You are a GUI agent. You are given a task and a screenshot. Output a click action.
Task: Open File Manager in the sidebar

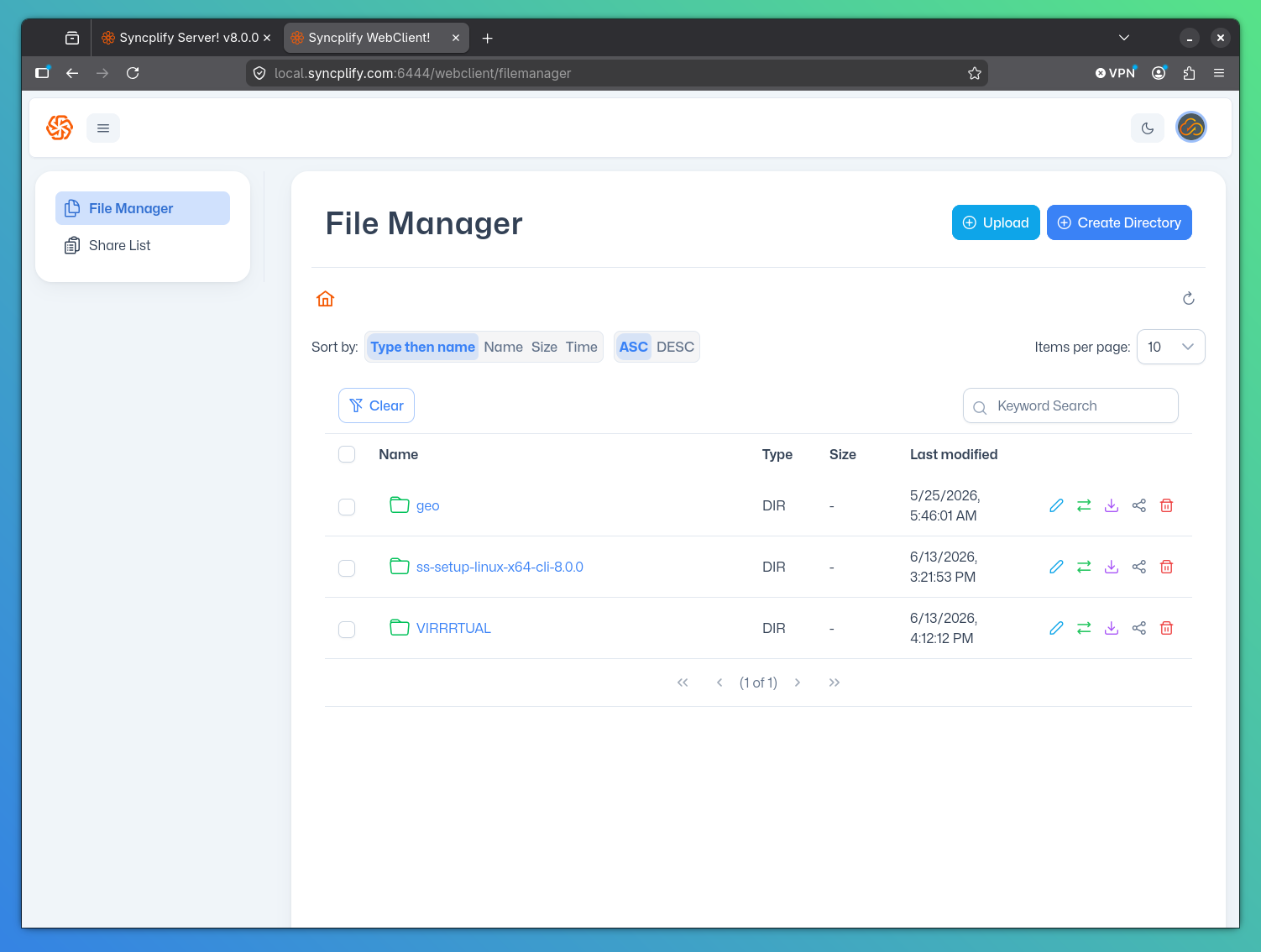coord(143,208)
